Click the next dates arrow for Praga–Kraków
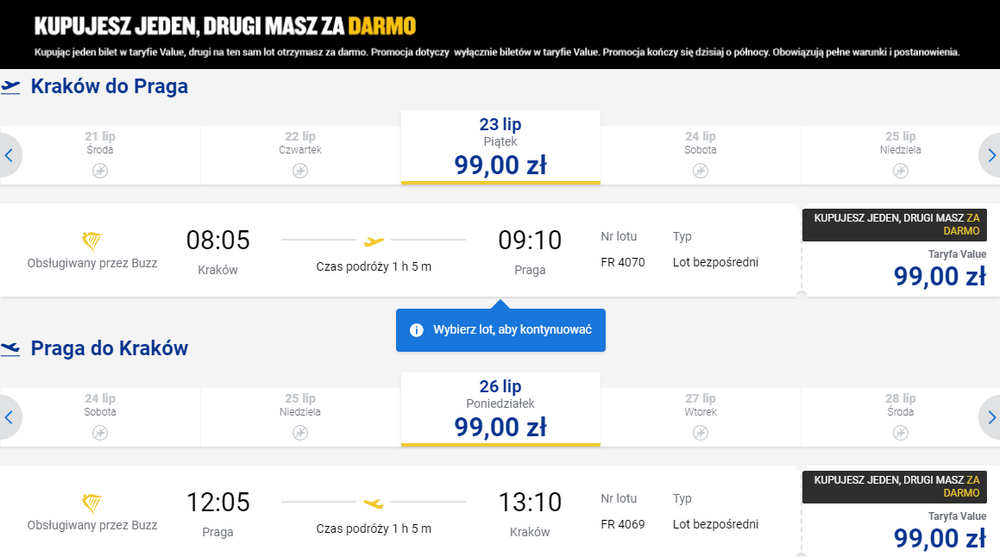The width and height of the screenshot is (1000, 557). [991, 417]
